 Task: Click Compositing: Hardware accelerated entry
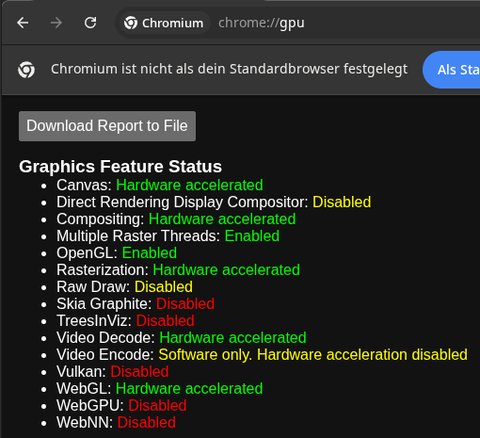pyautogui.click(x=176, y=219)
